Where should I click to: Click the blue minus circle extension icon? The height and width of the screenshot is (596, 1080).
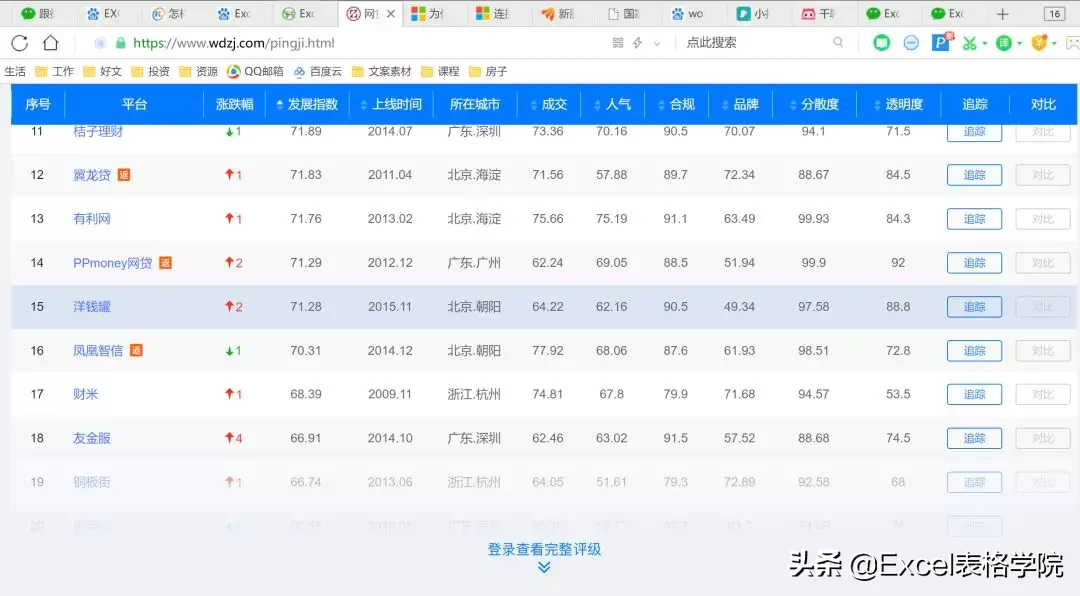coord(911,43)
